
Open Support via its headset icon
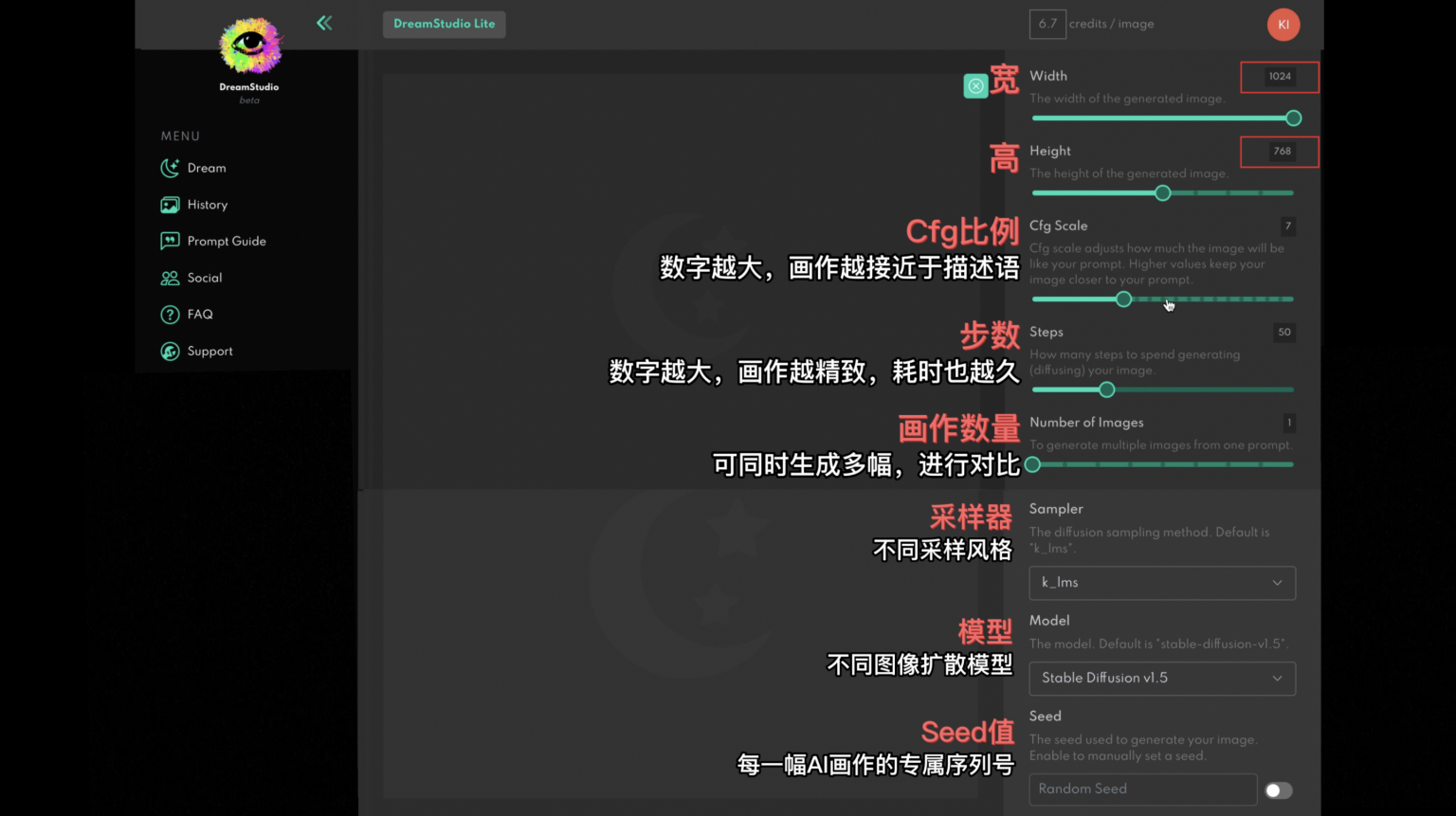point(170,351)
